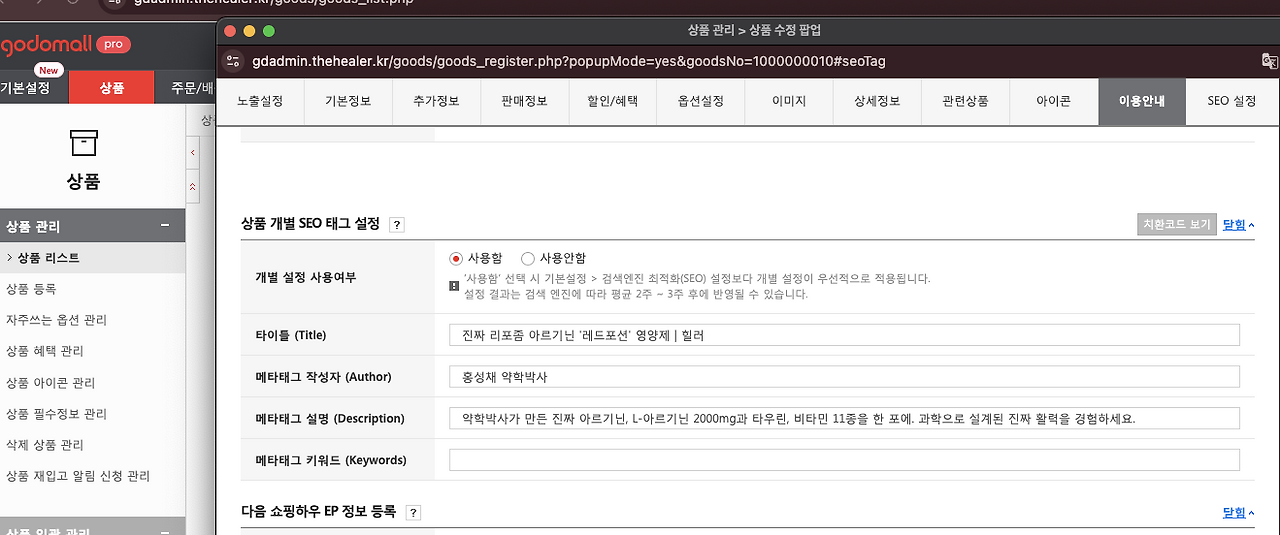Switch to the 관련상품 tab
Image resolution: width=1280 pixels, height=535 pixels.
pyautogui.click(x=965, y=101)
